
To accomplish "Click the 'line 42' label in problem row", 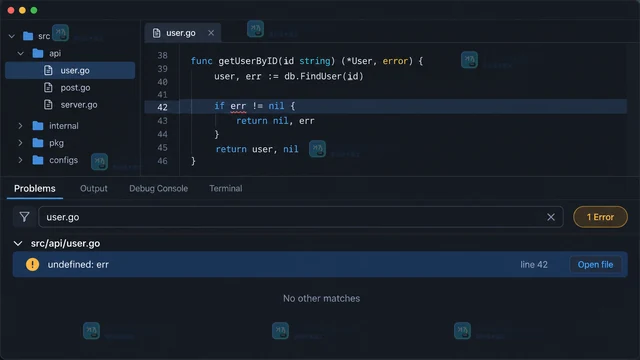I will [534, 264].
